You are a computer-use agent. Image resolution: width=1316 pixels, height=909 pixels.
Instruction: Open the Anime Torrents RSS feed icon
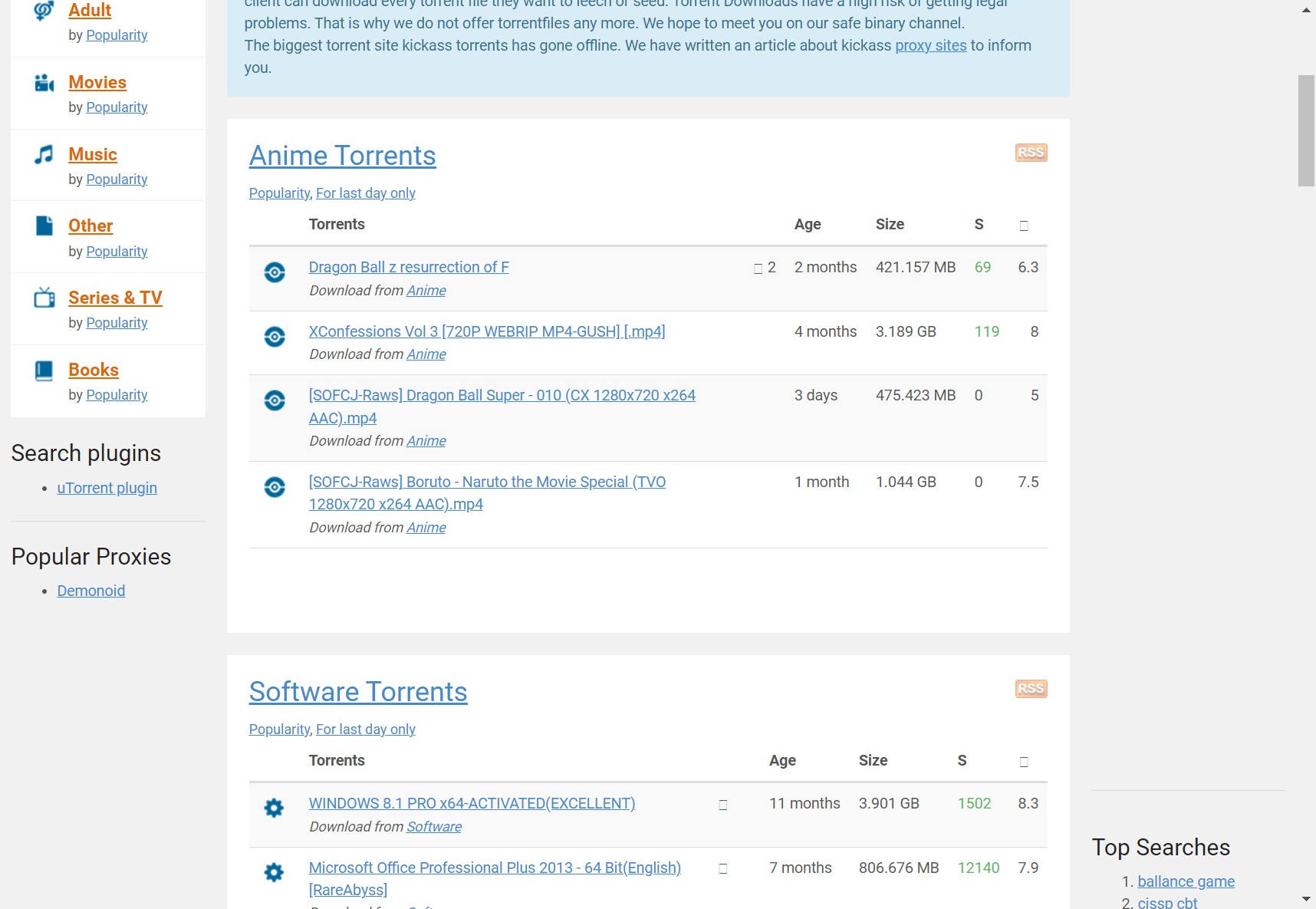click(x=1031, y=153)
